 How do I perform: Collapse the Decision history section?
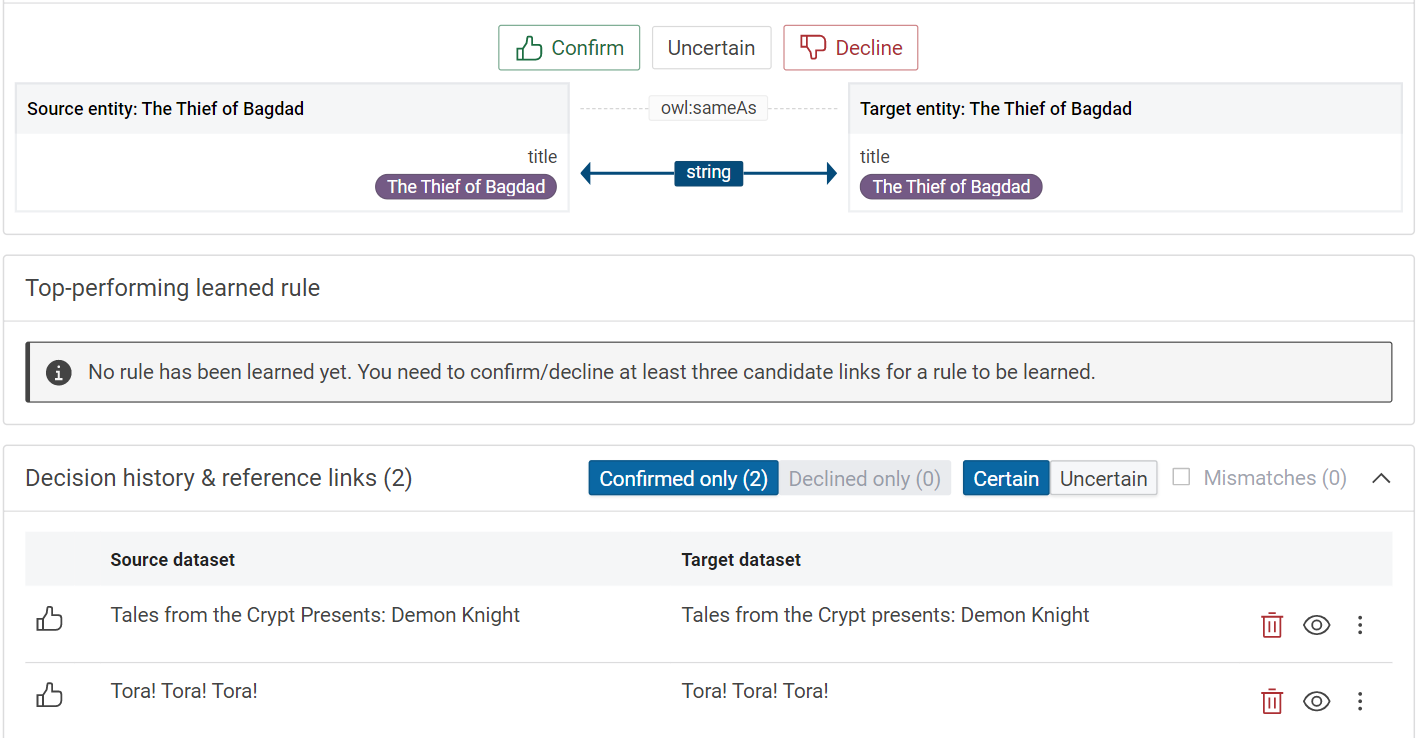[1381, 478]
